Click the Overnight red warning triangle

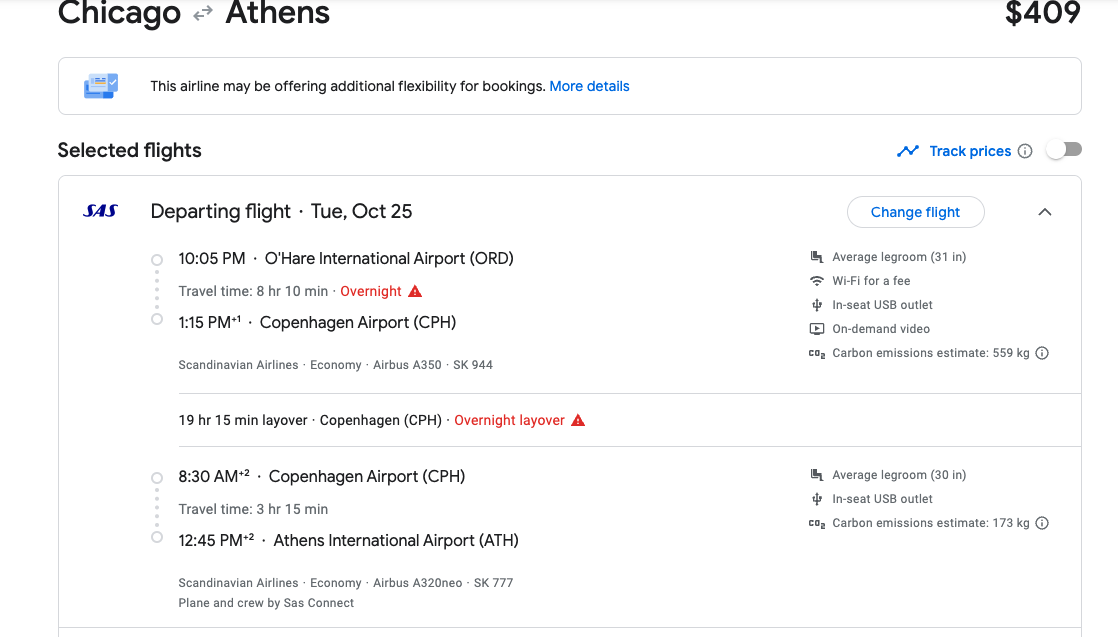pyautogui.click(x=415, y=291)
